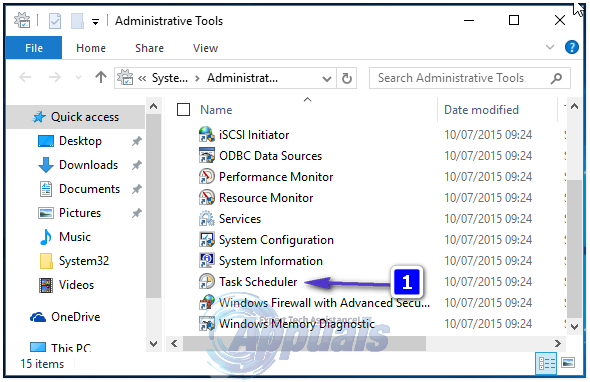The height and width of the screenshot is (382, 590).
Task: Click navigation pane scroll up arrow
Action: click(153, 107)
